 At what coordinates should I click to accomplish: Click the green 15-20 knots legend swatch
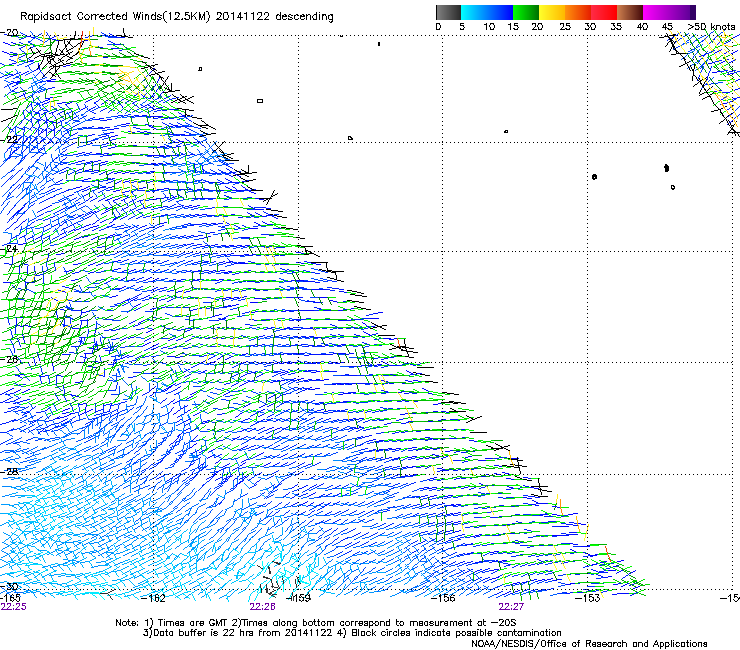[526, 12]
